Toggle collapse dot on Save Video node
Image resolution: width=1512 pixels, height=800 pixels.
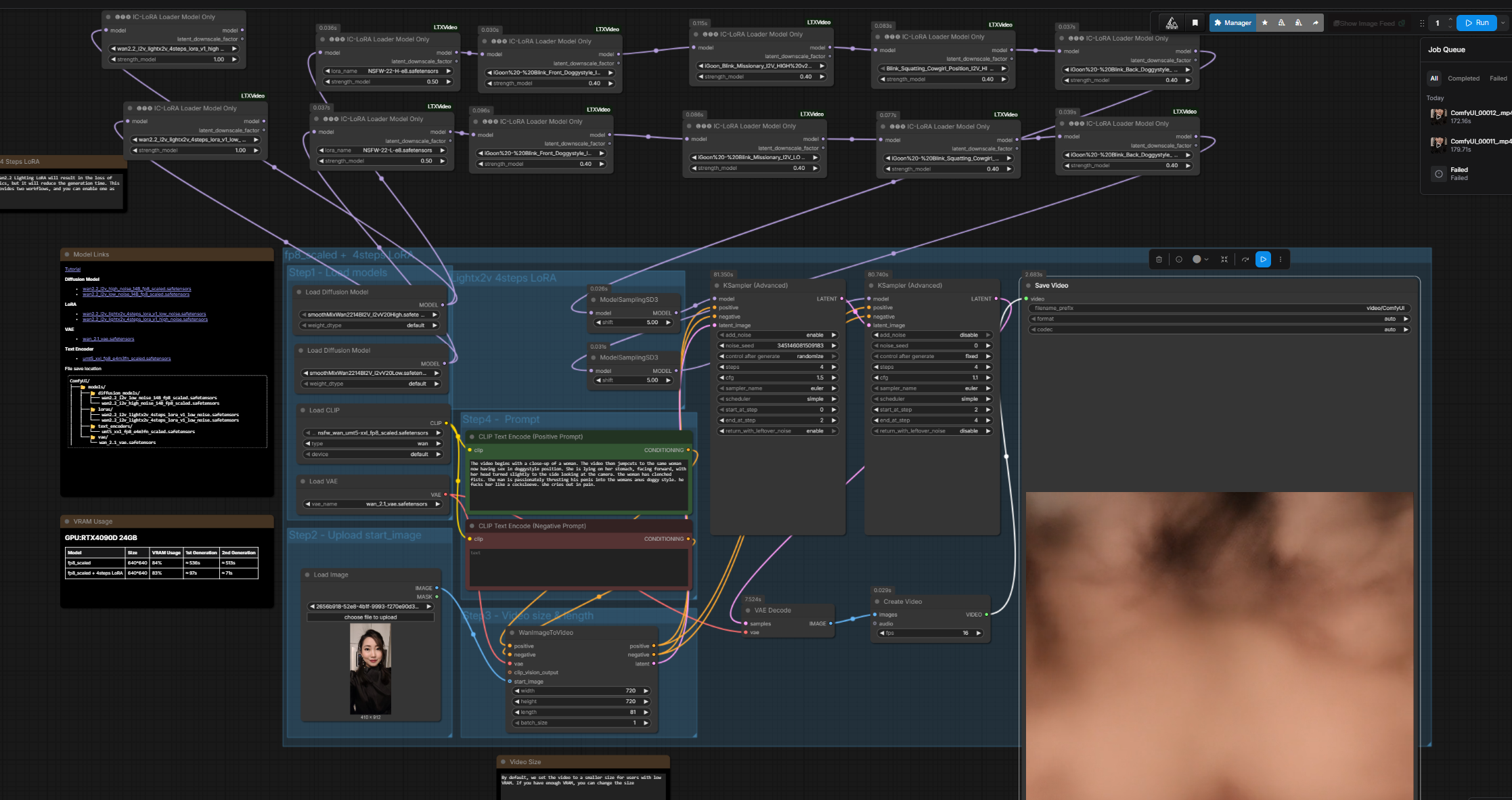(1029, 286)
